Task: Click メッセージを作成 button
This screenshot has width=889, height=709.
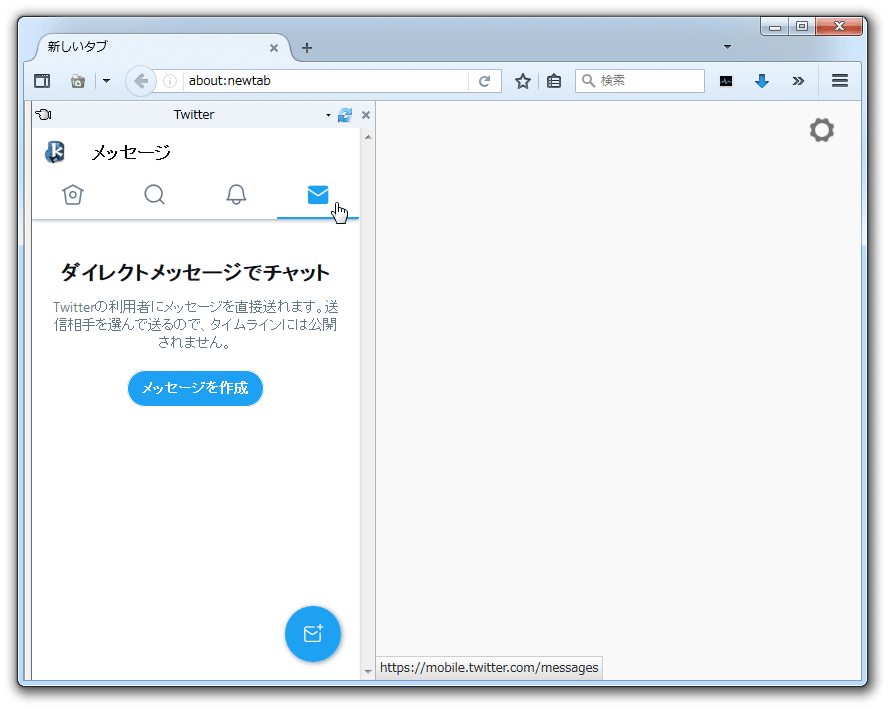Action: (x=195, y=388)
